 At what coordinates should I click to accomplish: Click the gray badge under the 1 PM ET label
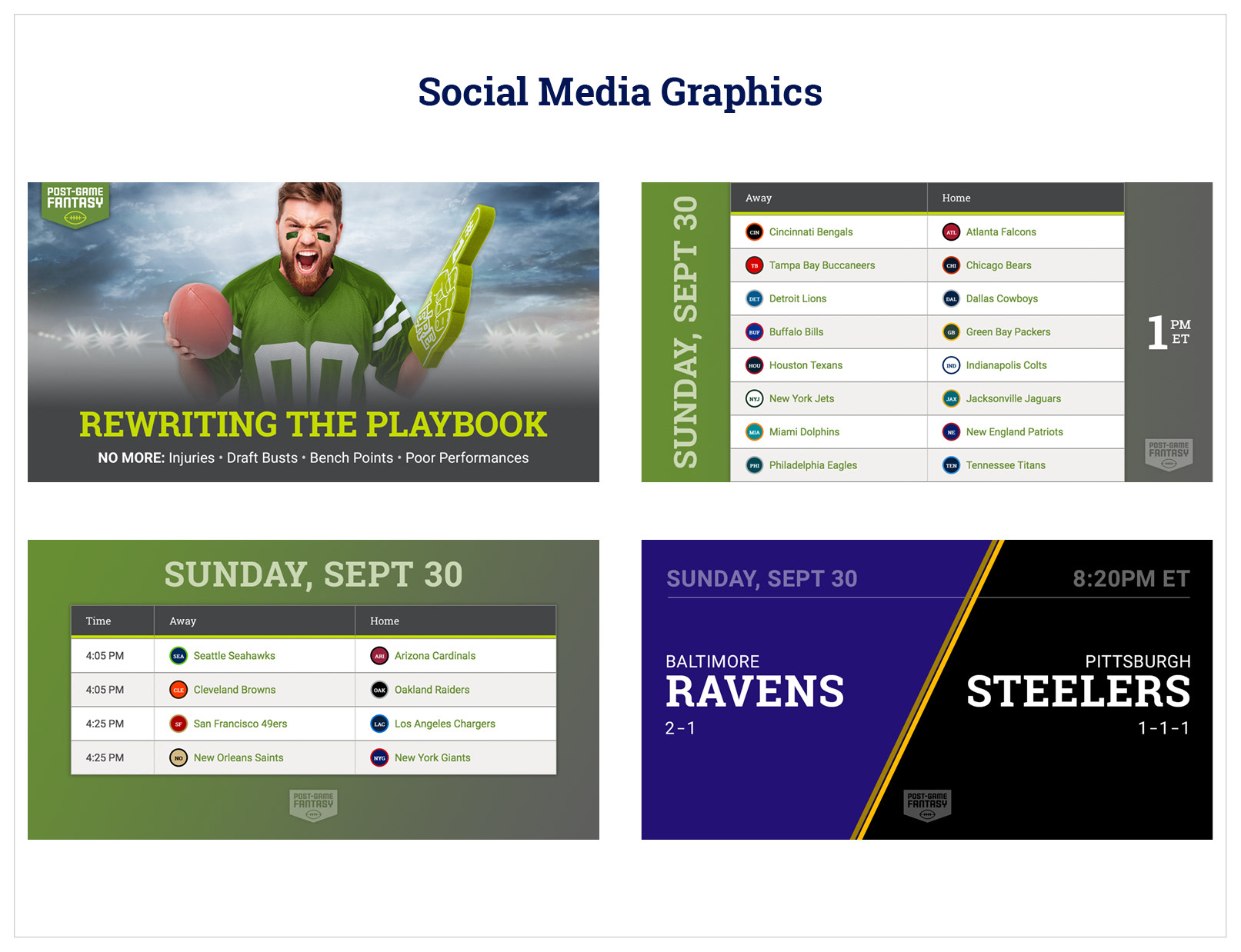pos(1169,455)
